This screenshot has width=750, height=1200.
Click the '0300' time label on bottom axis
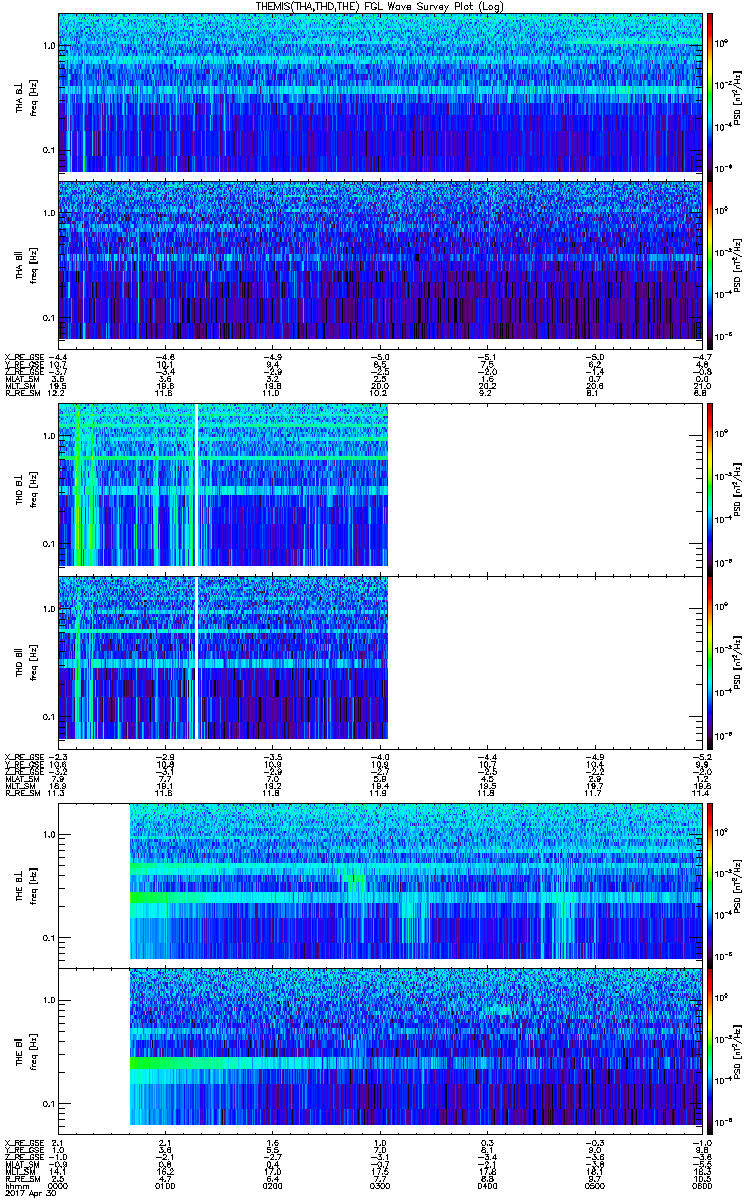(380, 1185)
